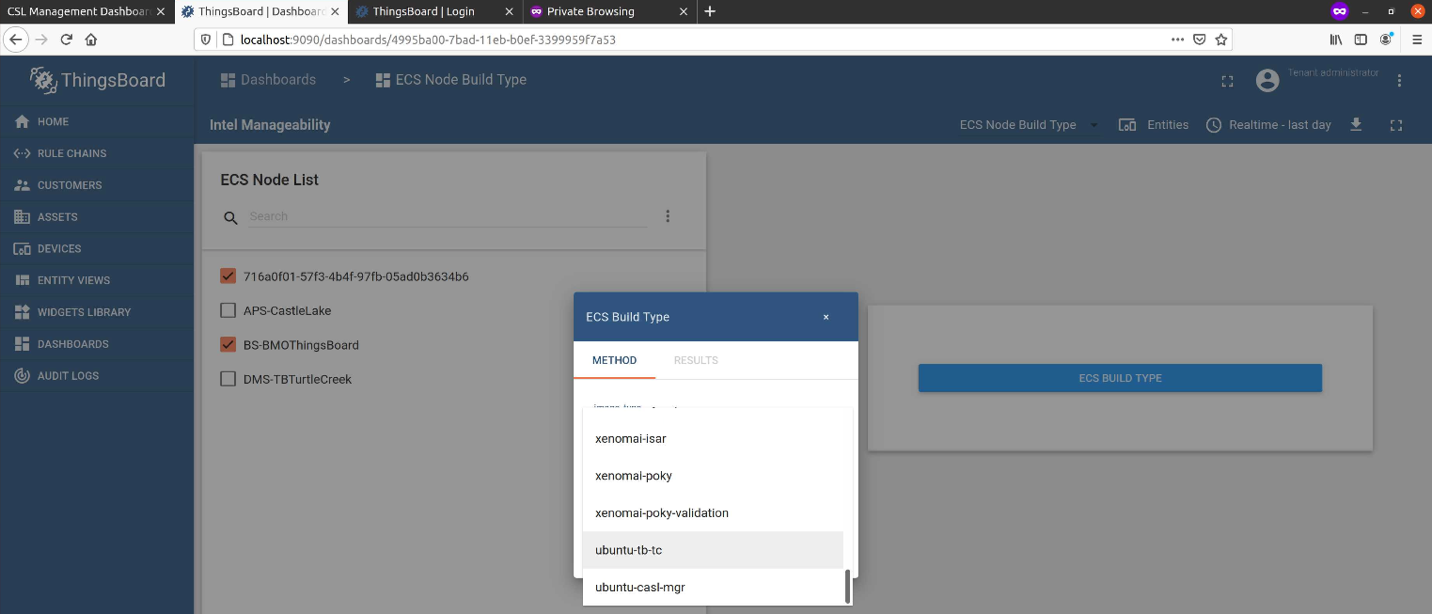The height and width of the screenshot is (614, 1432).
Task: Open browser library icon
Action: point(1336,40)
